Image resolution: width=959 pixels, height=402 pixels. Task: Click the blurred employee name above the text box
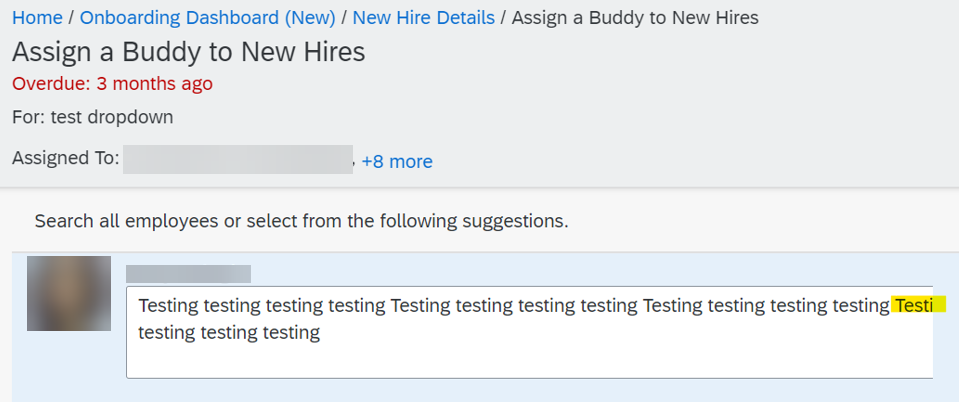pyautogui.click(x=188, y=274)
